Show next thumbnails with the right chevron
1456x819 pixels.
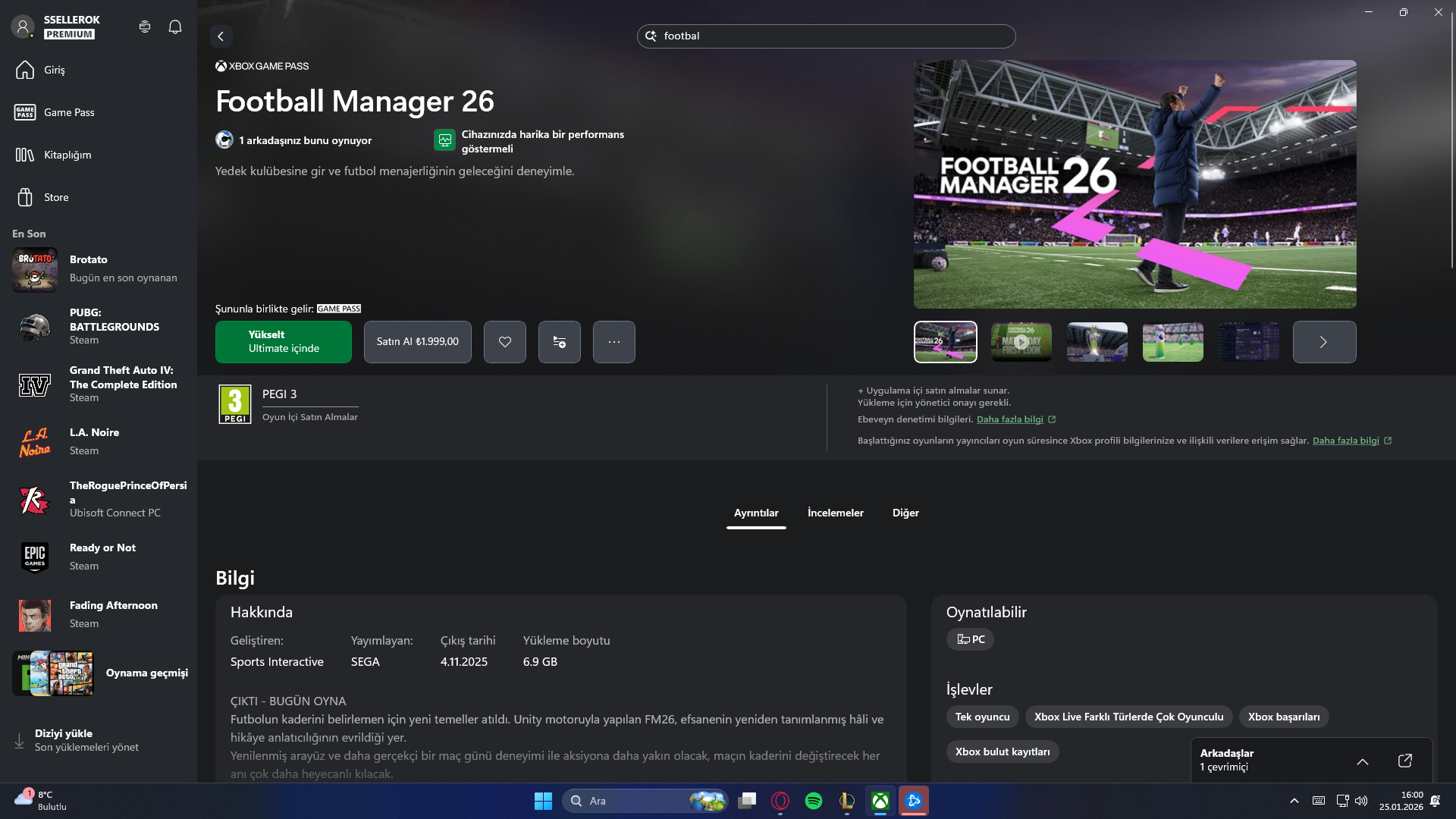pos(1324,342)
